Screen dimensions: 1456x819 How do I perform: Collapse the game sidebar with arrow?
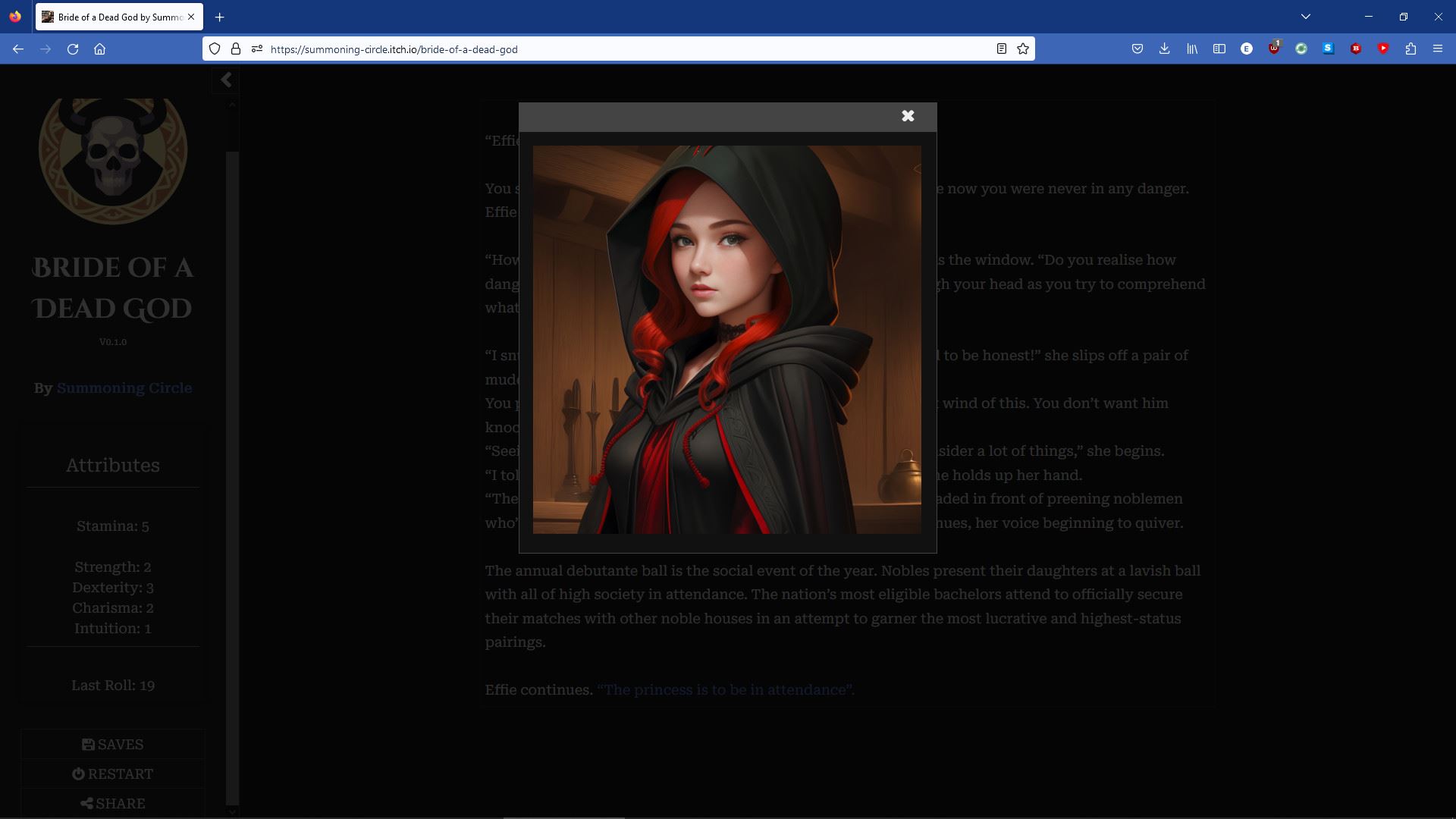(226, 80)
